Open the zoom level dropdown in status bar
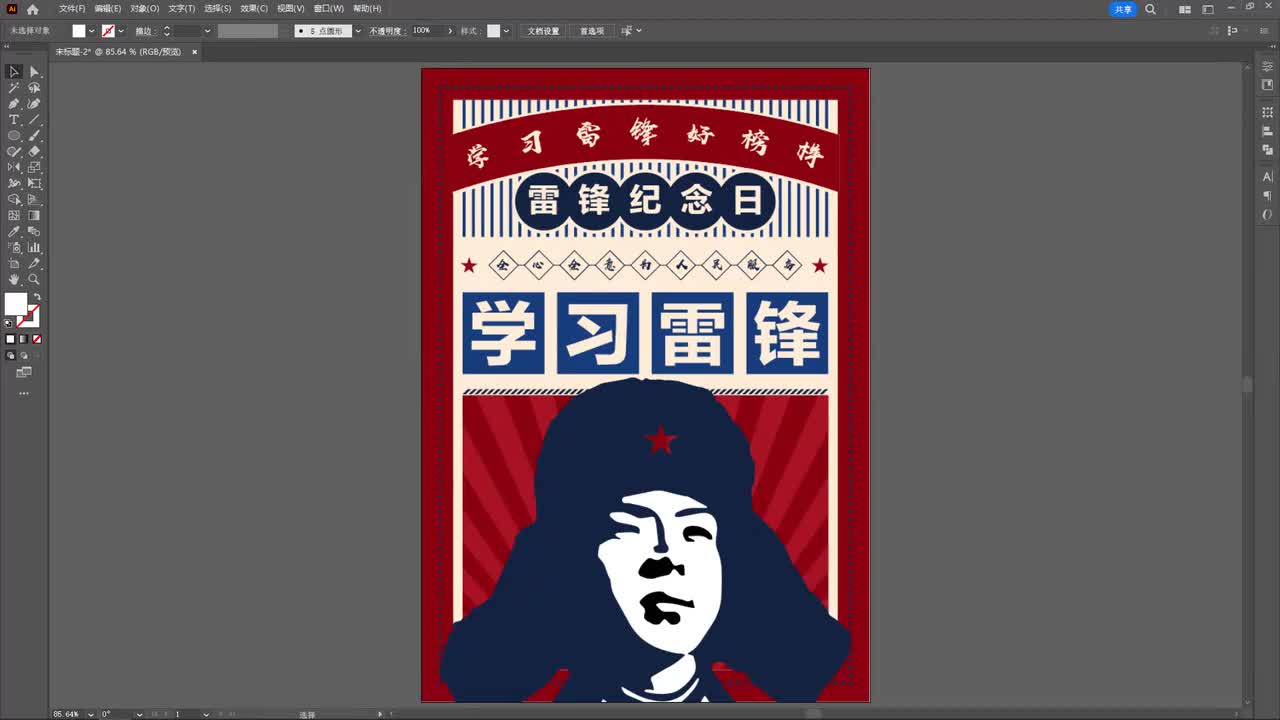 pos(91,714)
